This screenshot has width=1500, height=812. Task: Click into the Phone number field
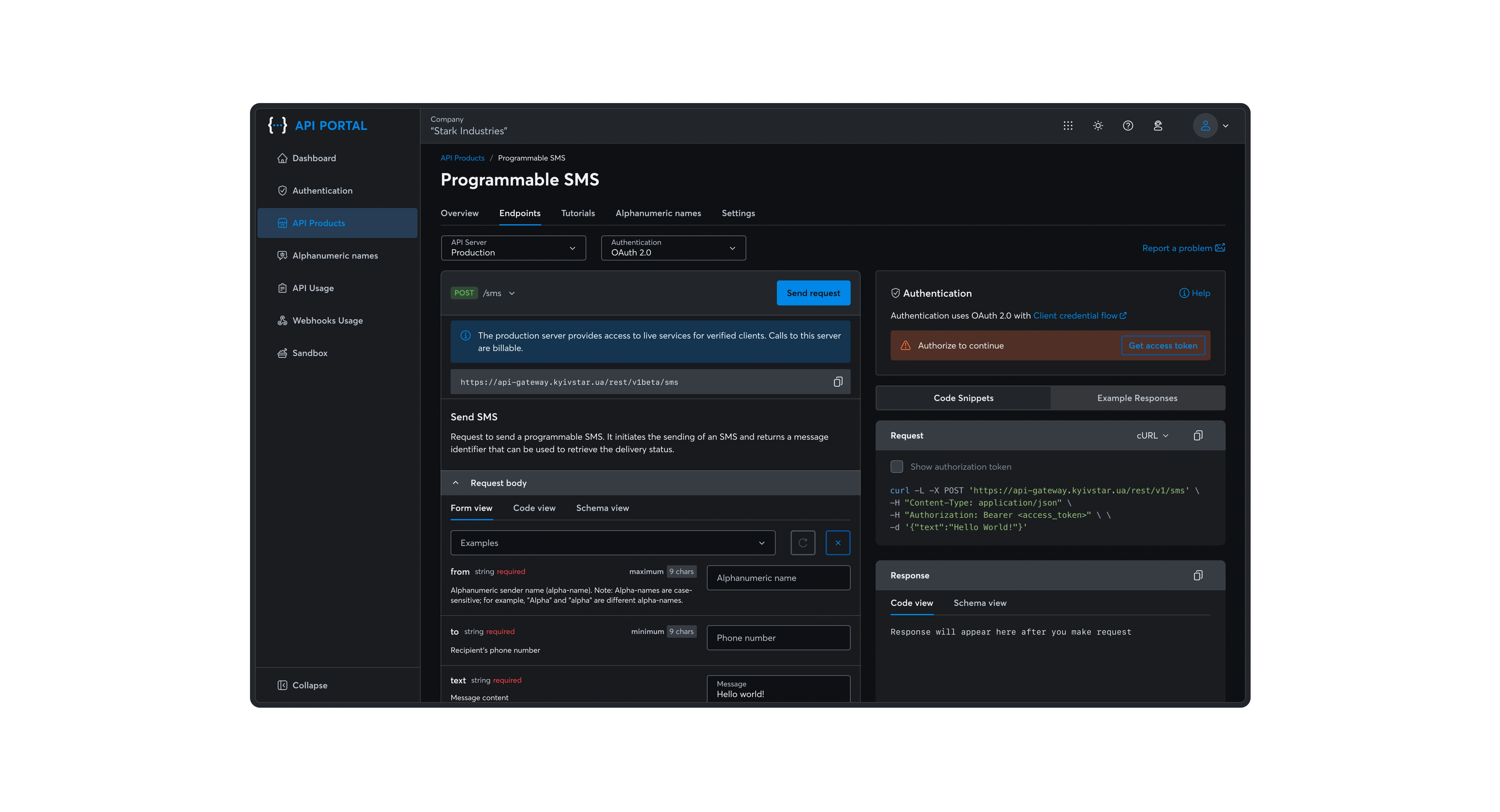[778, 638]
